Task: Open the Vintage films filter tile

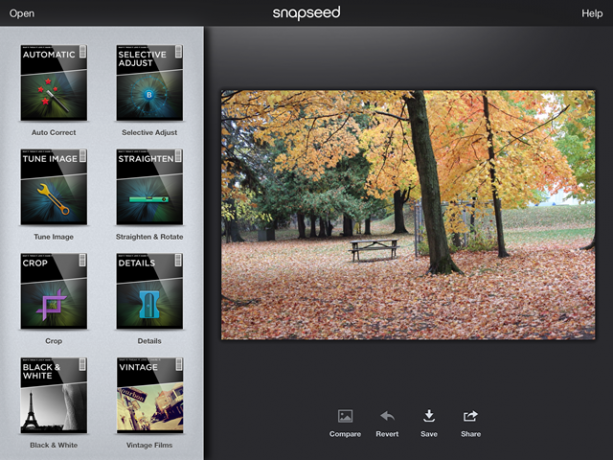Action: 150,395
